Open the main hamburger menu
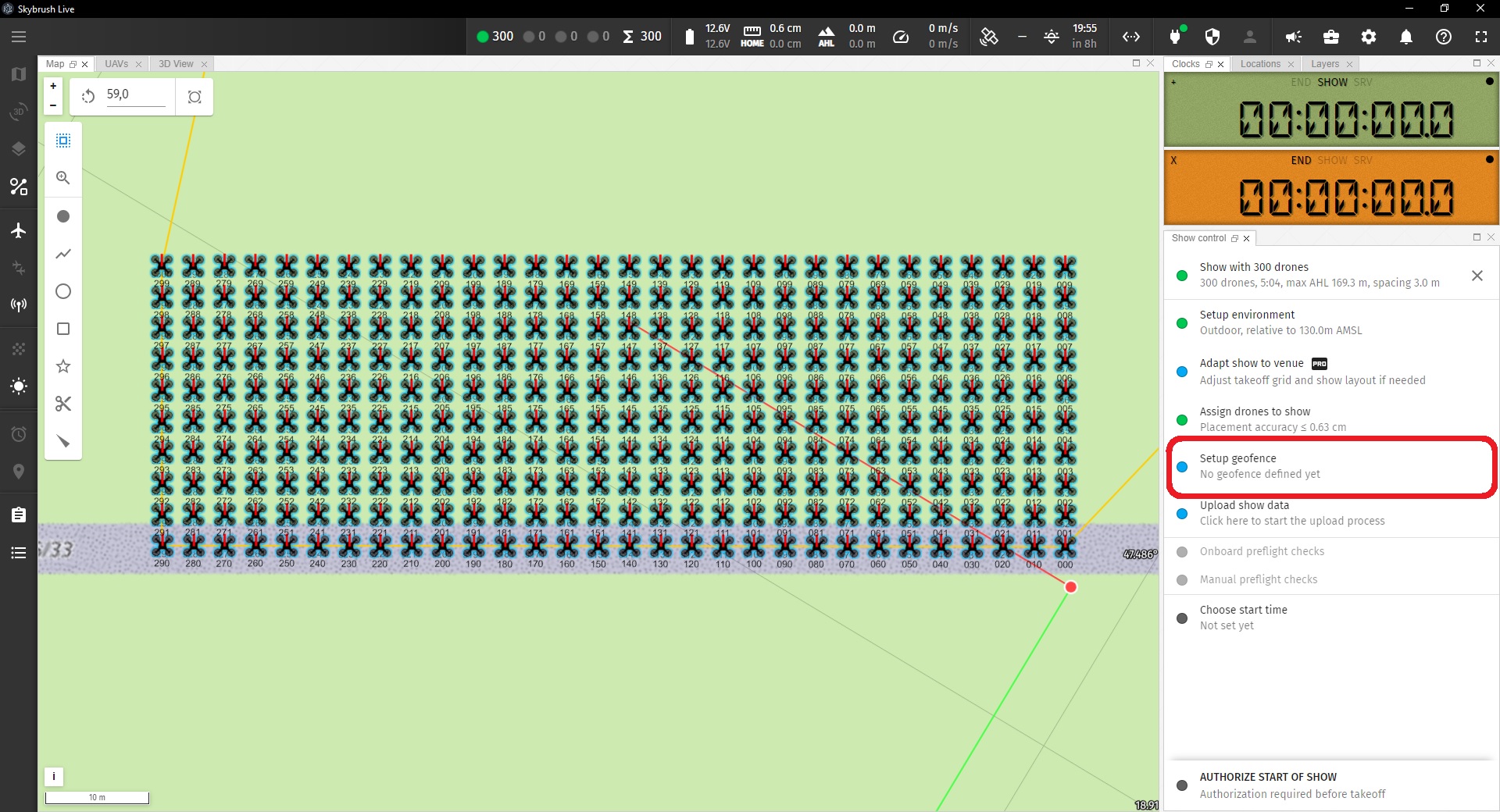Viewport: 1500px width, 812px height. 19,37
